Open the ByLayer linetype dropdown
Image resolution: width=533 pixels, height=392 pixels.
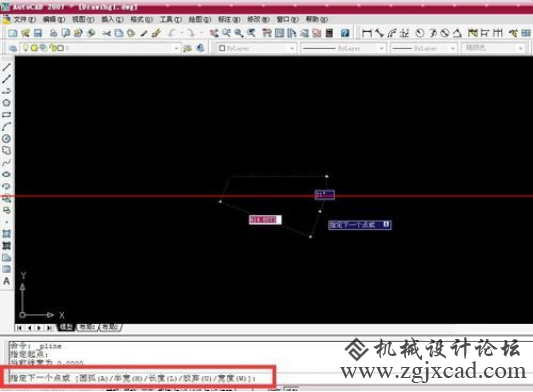[x=382, y=48]
